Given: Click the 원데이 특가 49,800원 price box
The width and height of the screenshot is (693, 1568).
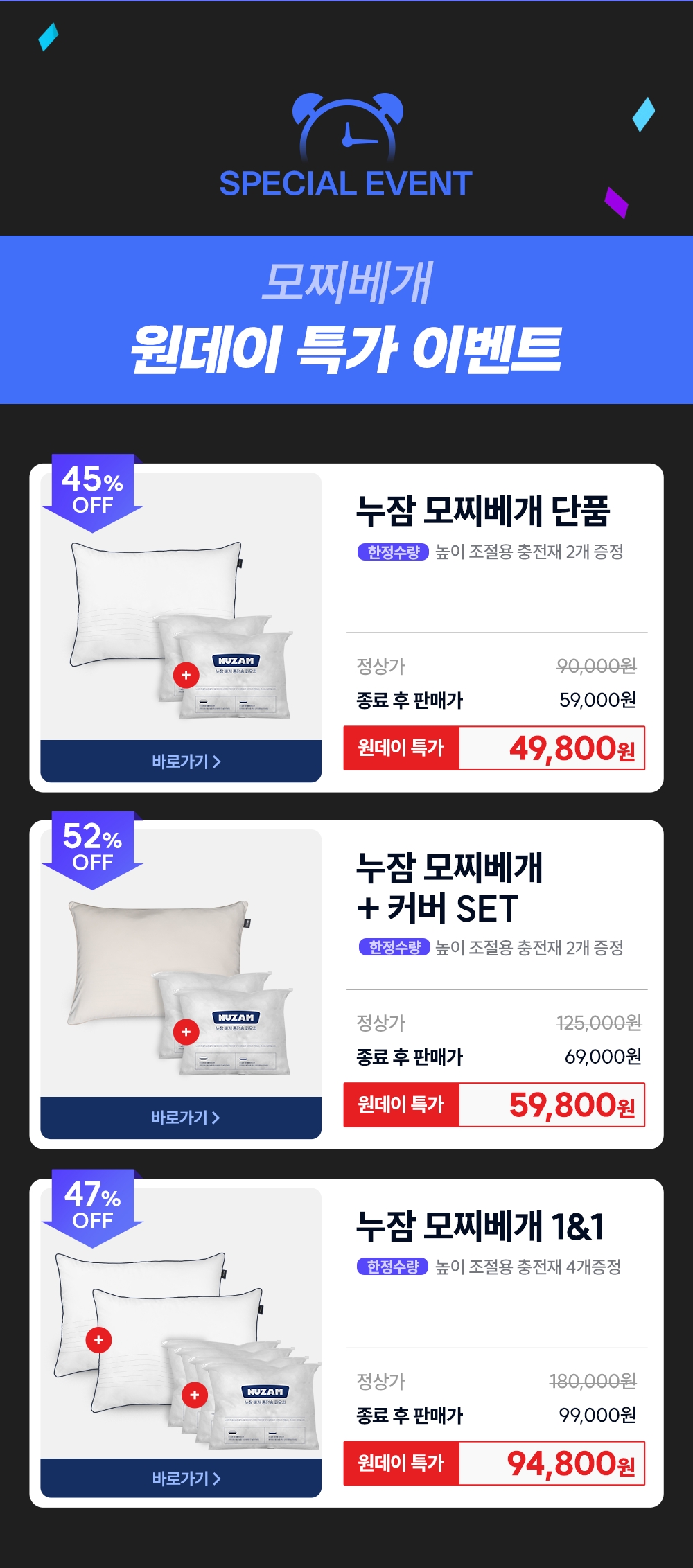Looking at the screenshot, I should [x=494, y=748].
